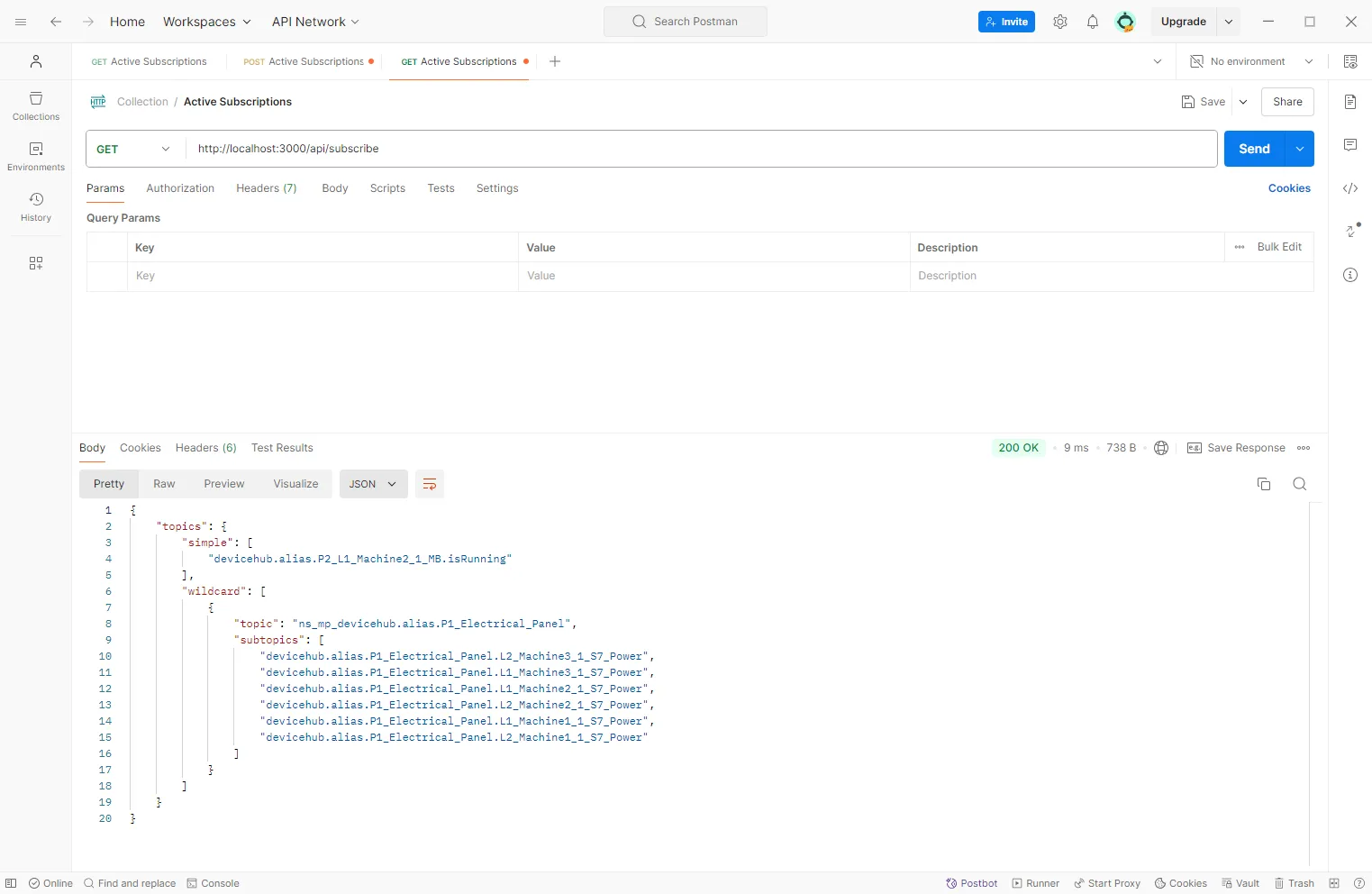Image resolution: width=1372 pixels, height=894 pixels.
Task: Open the Environments sidebar panel
Action: click(36, 157)
